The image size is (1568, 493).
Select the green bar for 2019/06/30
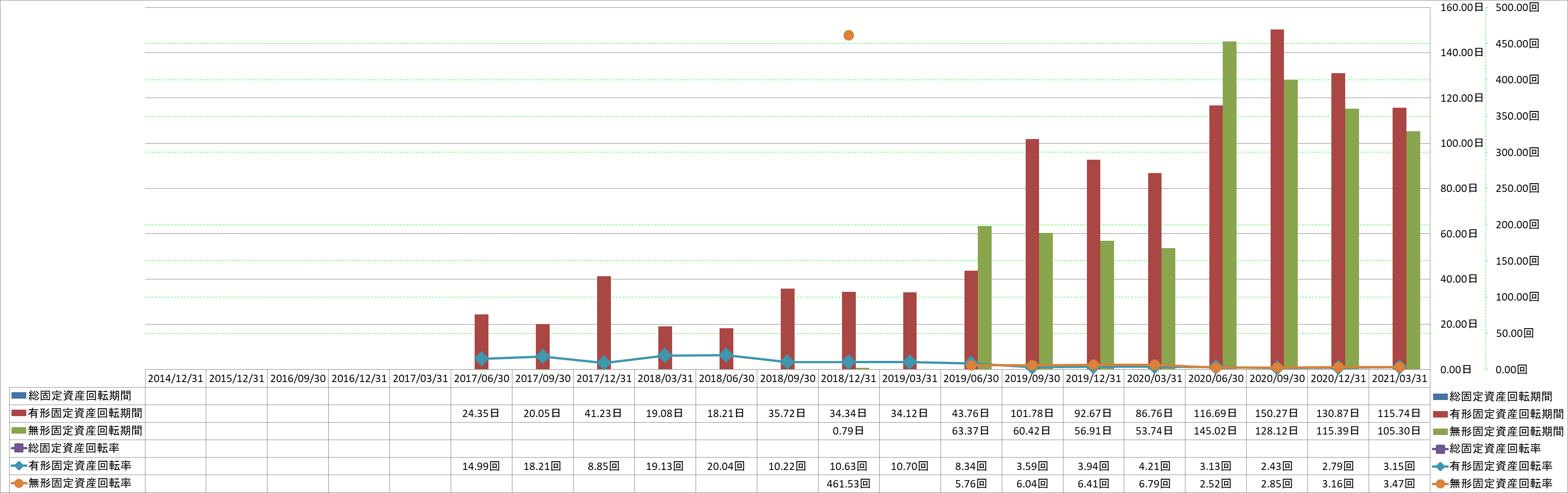(984, 298)
